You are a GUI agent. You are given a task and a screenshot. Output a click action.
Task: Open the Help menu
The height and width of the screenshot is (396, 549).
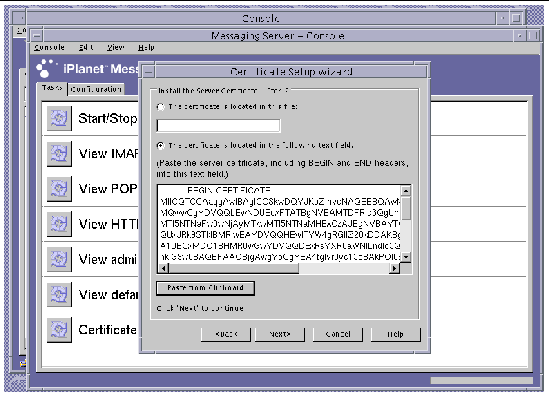[x=146, y=48]
